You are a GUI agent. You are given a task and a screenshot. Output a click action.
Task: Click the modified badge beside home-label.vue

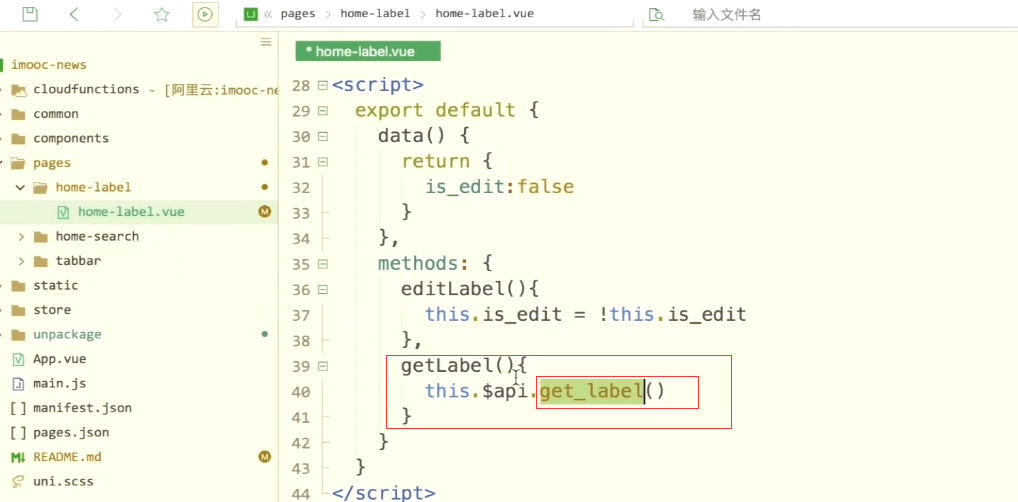(264, 212)
